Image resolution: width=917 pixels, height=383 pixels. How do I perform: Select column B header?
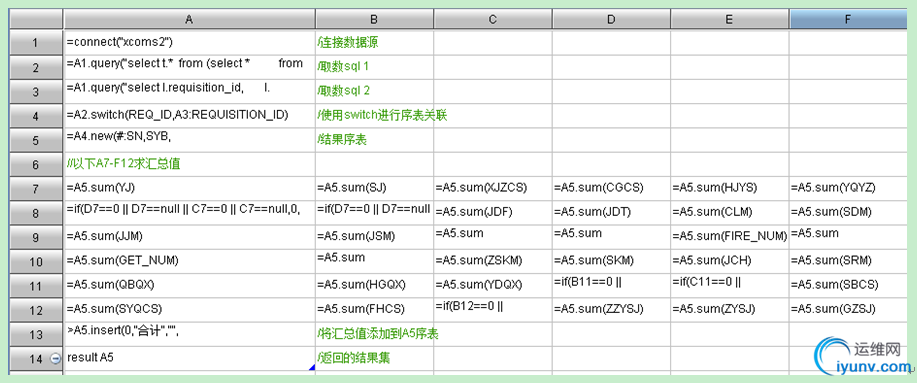tap(374, 19)
